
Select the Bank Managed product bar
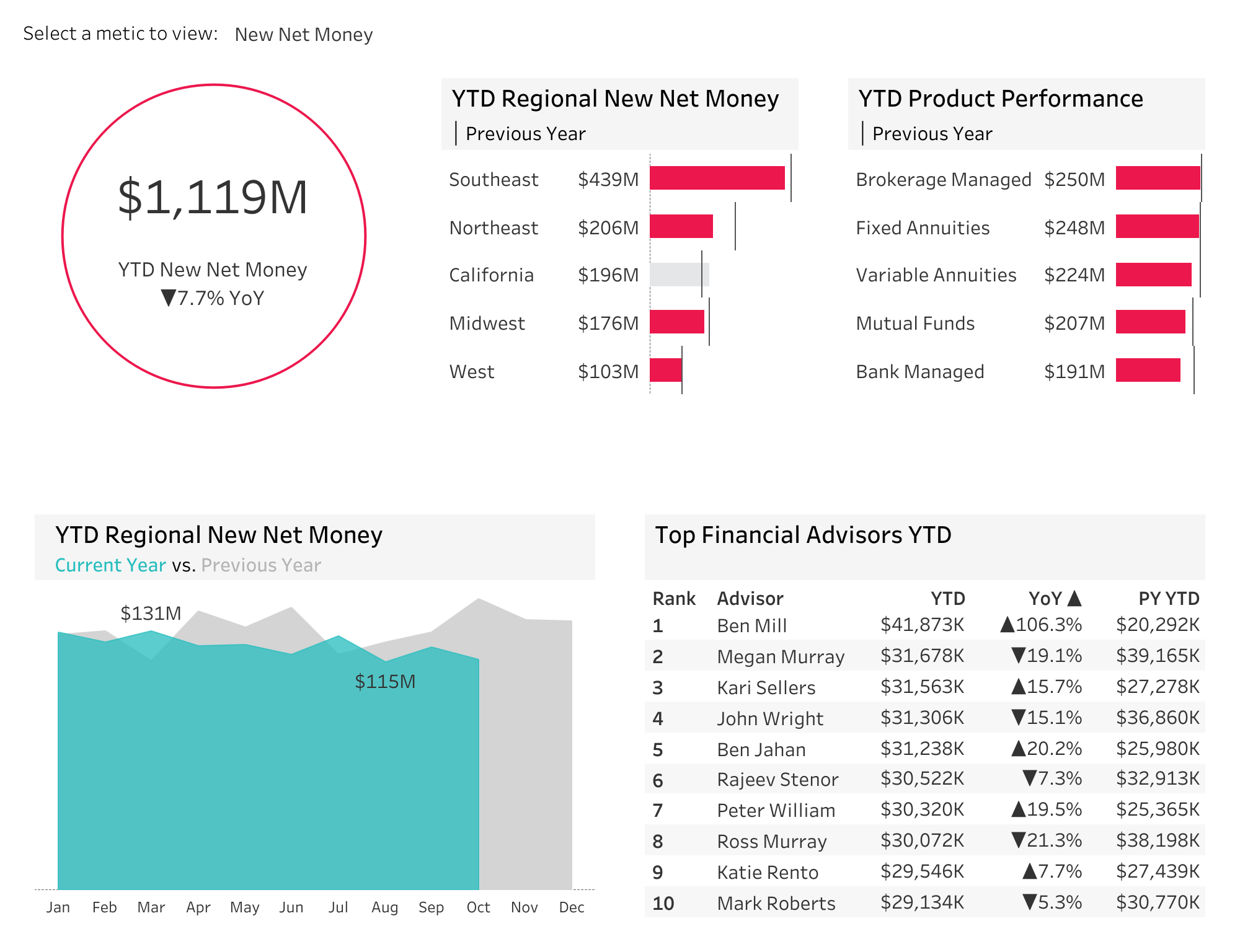[x=1148, y=370]
